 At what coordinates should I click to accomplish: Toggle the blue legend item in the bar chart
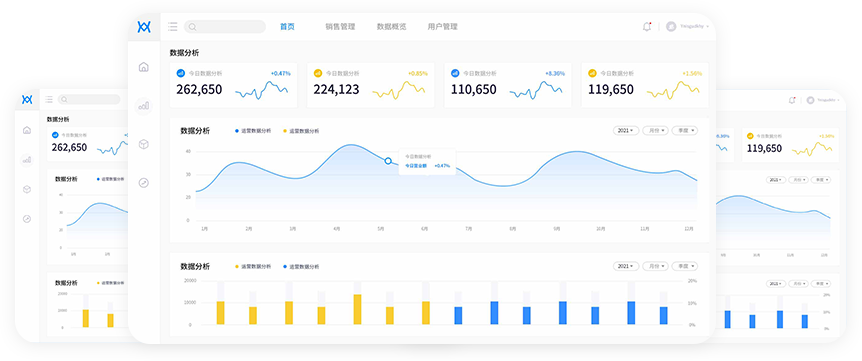click(x=301, y=266)
